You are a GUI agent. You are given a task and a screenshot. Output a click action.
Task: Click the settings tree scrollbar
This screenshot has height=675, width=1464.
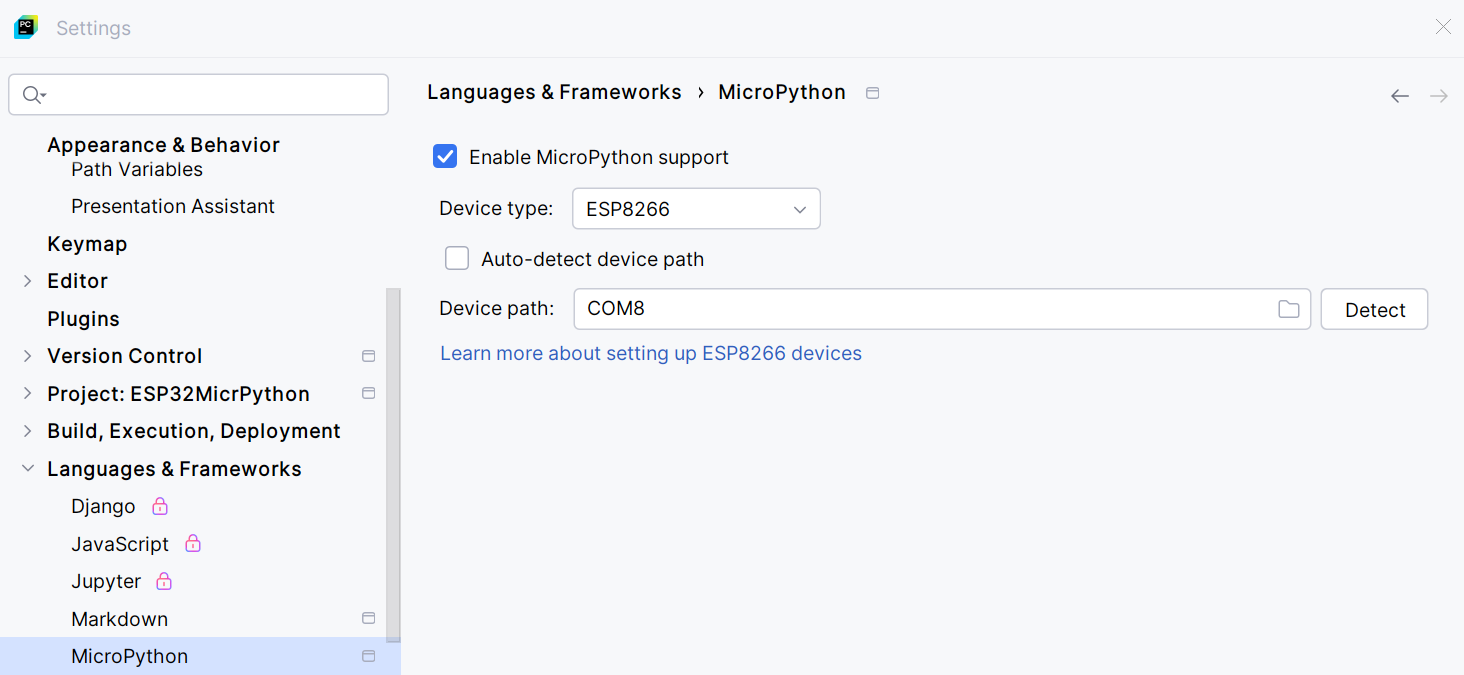(394, 464)
